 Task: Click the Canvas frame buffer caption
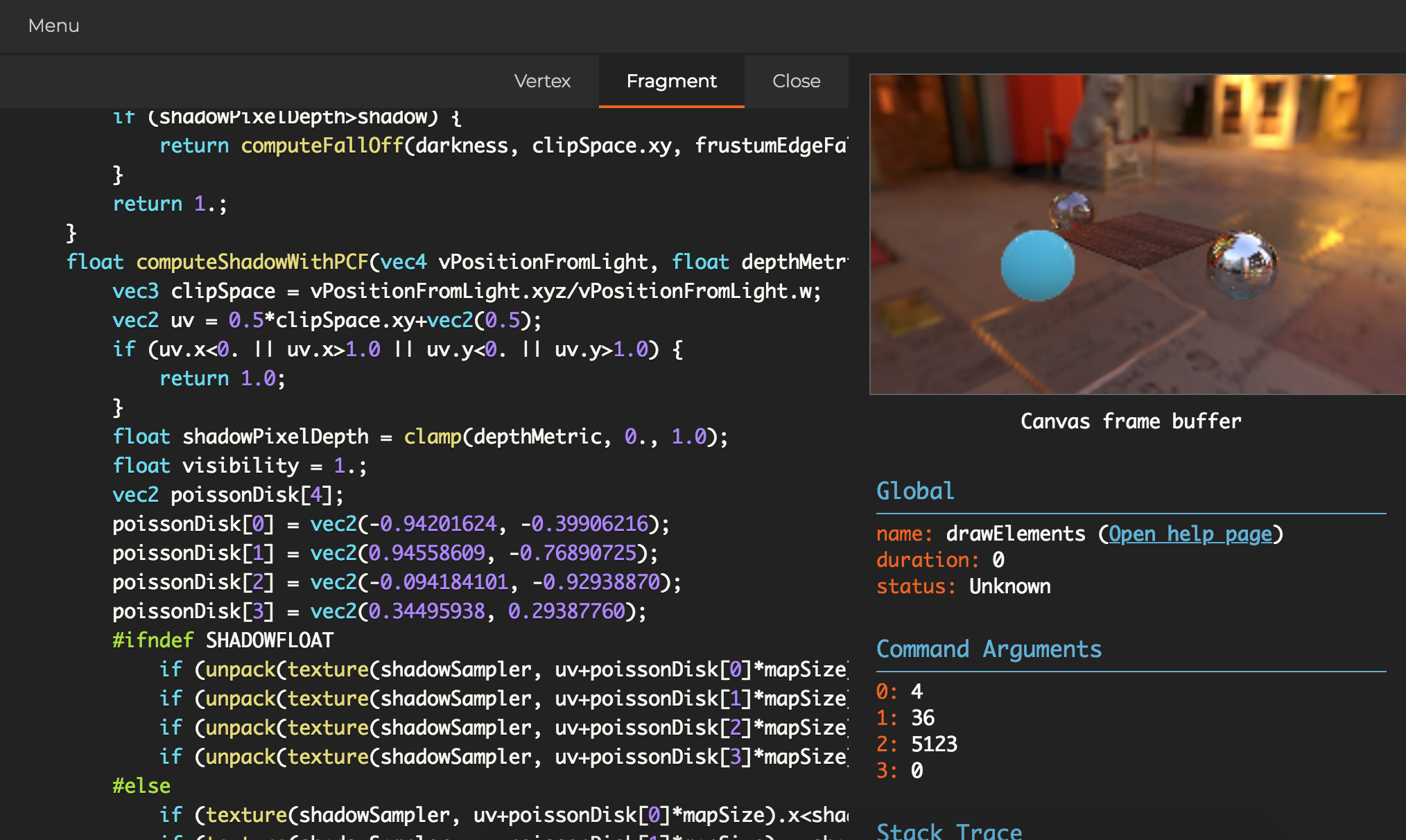pyautogui.click(x=1130, y=421)
